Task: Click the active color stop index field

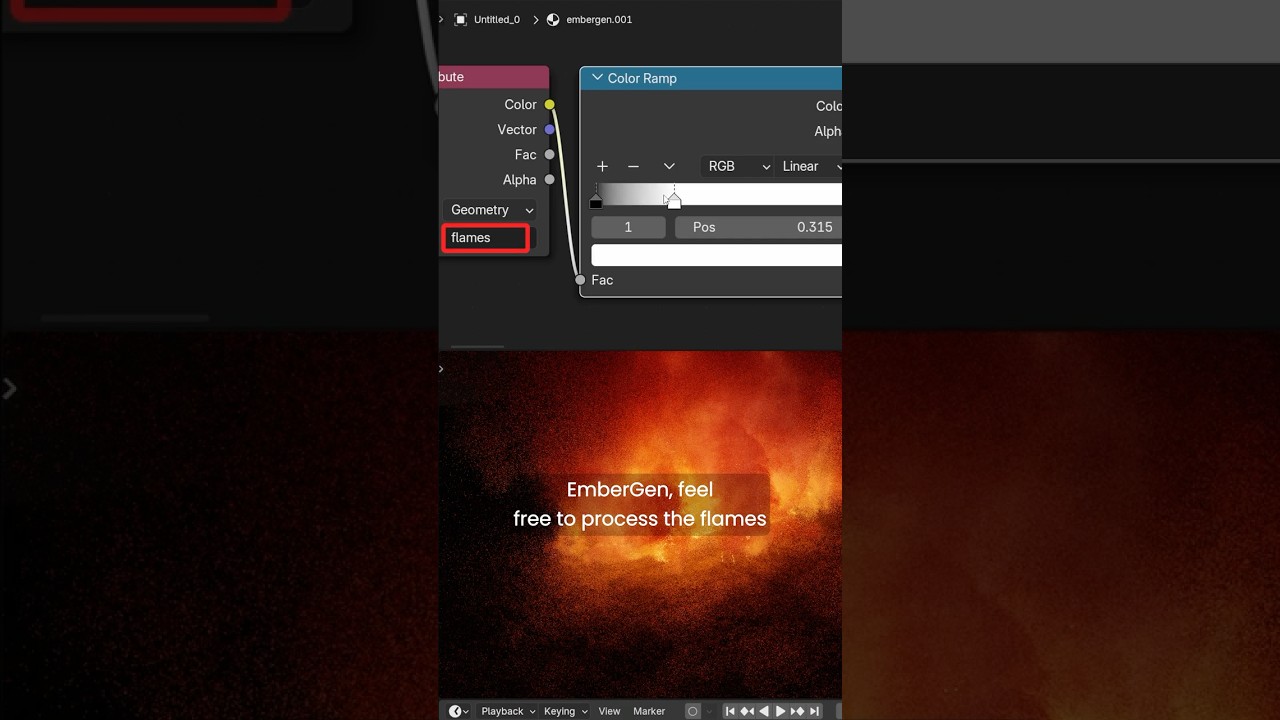Action: (628, 227)
